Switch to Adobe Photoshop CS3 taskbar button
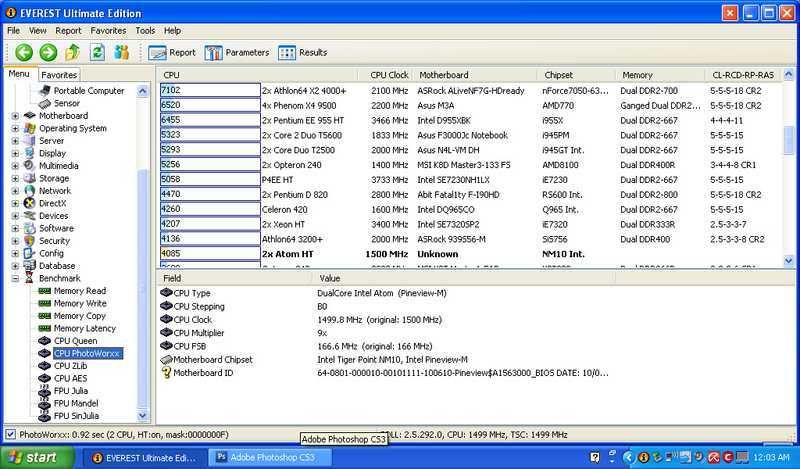 click(x=272, y=457)
